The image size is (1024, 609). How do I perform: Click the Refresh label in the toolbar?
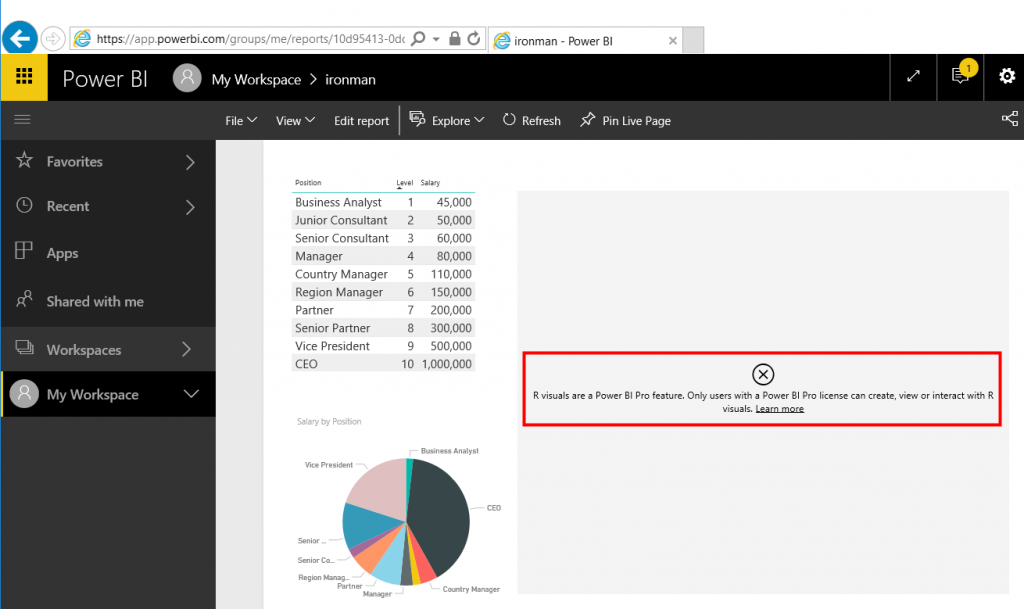click(541, 120)
